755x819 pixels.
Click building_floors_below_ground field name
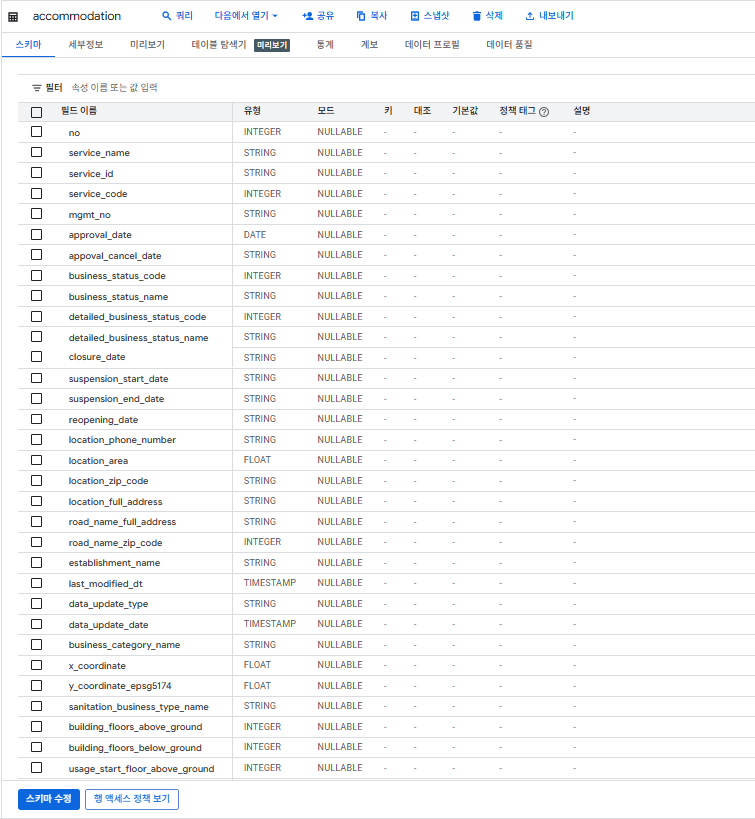tap(135, 747)
